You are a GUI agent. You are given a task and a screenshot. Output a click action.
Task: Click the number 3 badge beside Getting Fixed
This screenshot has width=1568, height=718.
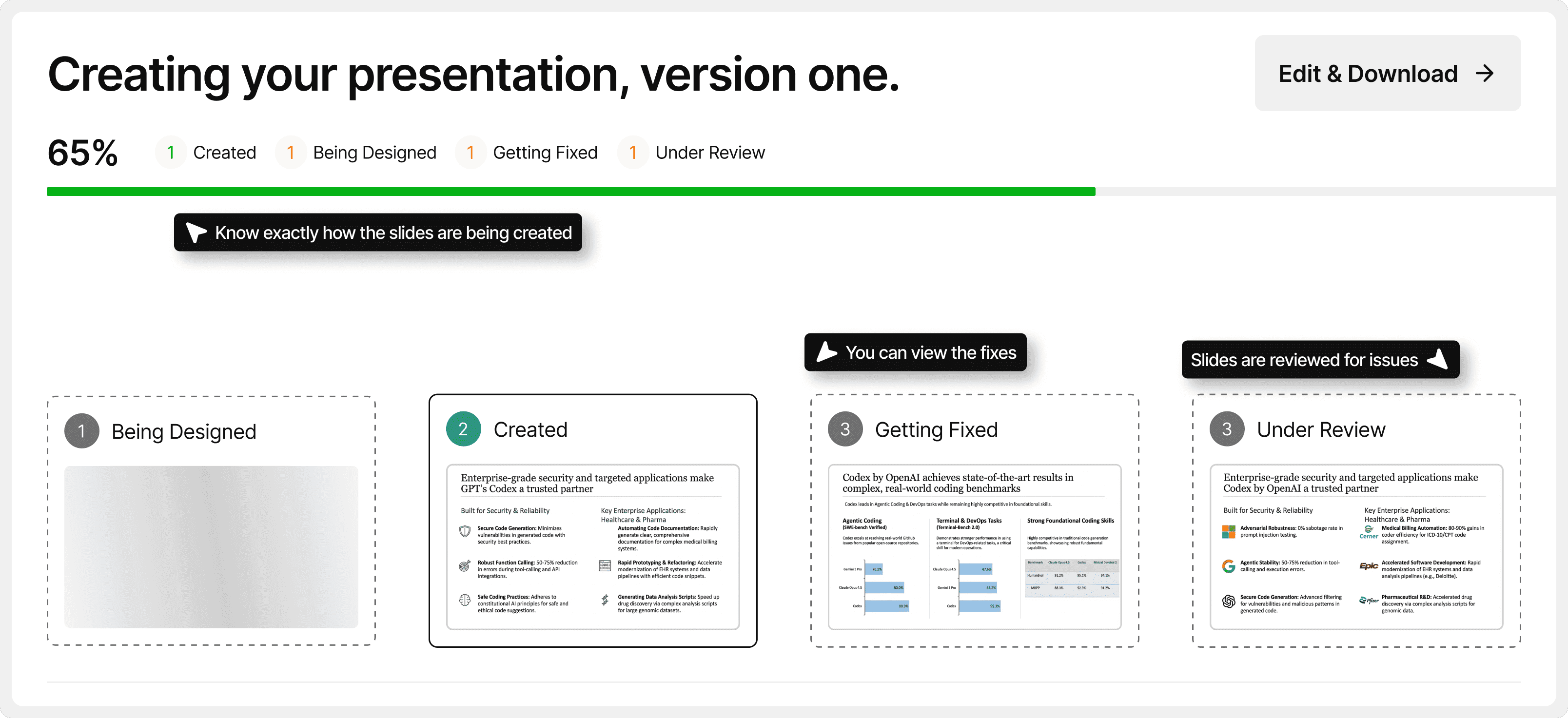coord(845,429)
